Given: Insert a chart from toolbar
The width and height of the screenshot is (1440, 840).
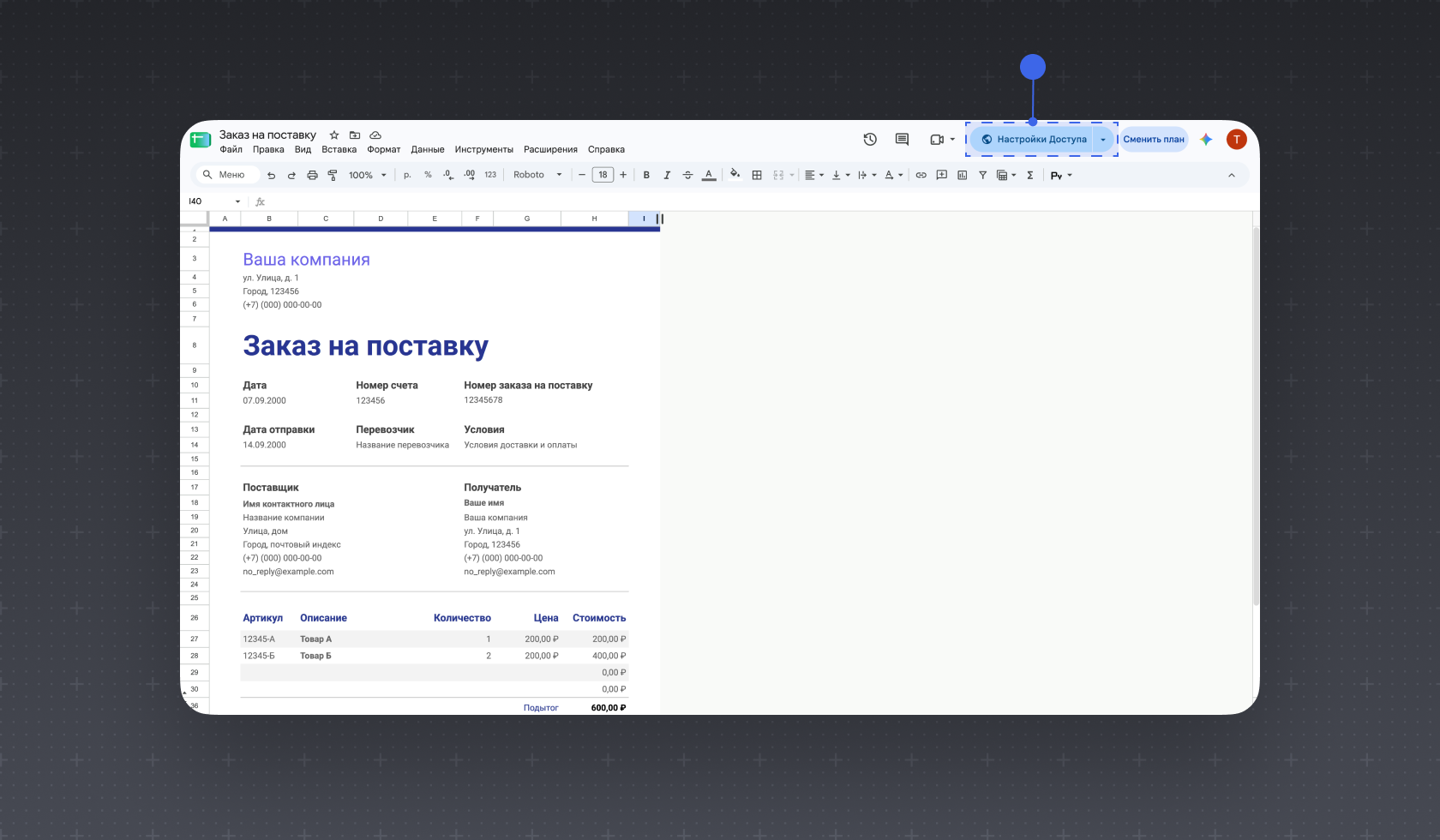Looking at the screenshot, I should pyautogui.click(x=963, y=175).
